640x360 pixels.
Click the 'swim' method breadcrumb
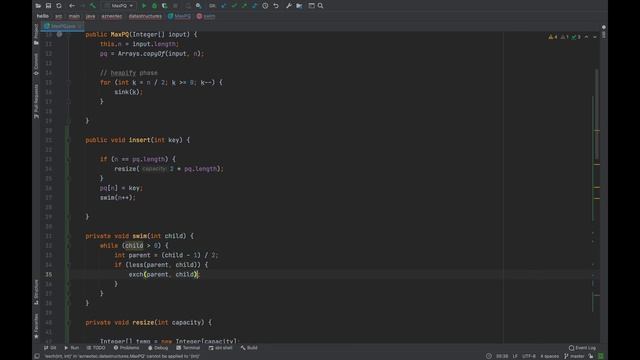pyautogui.click(x=206, y=16)
